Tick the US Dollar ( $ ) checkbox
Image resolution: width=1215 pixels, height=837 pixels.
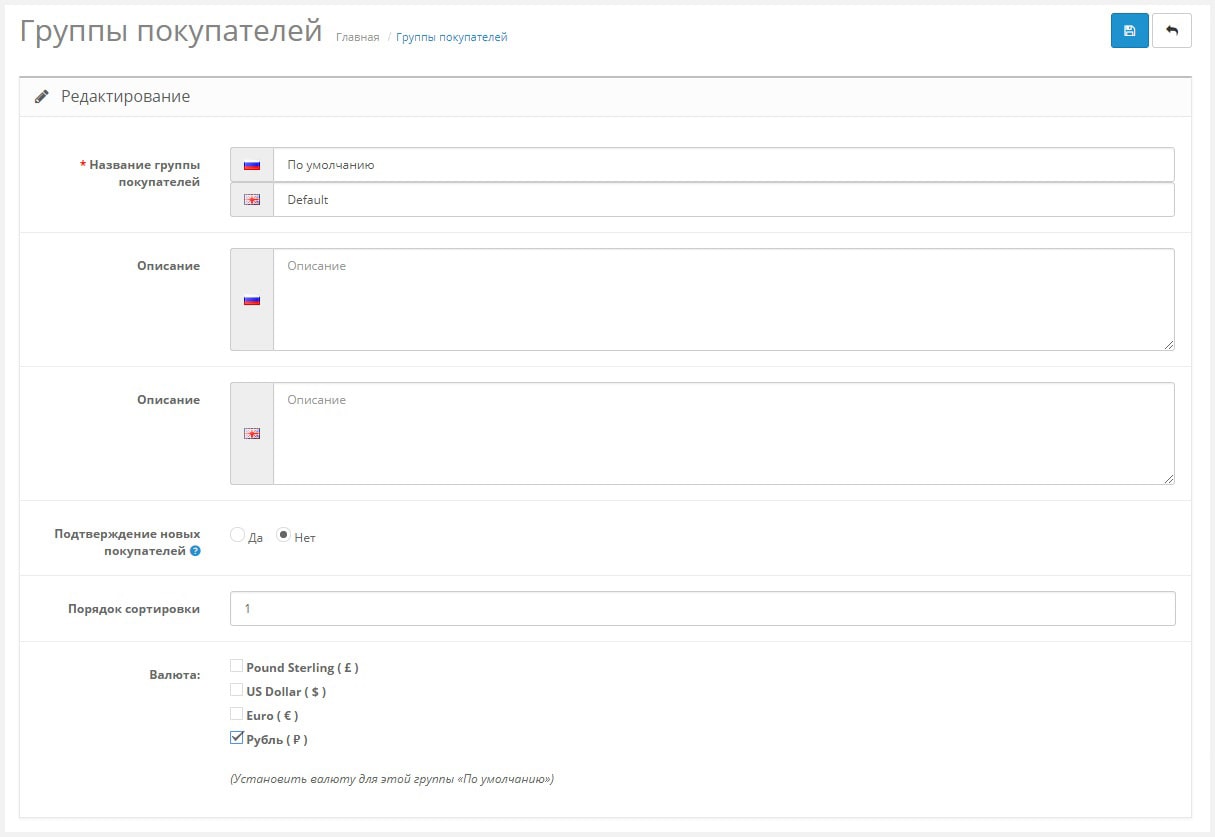point(236,690)
